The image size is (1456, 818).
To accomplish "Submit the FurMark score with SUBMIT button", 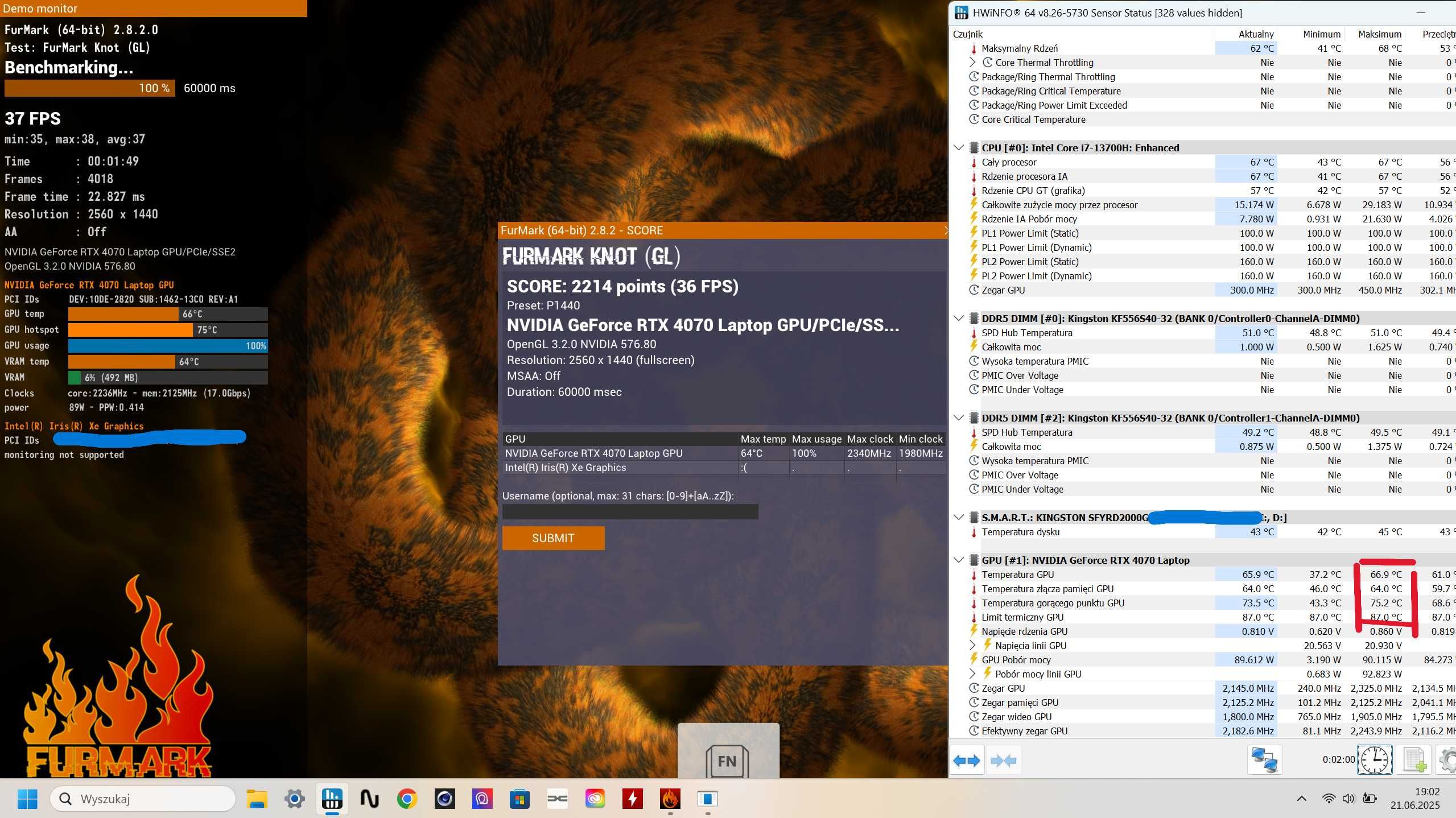I will [553, 538].
